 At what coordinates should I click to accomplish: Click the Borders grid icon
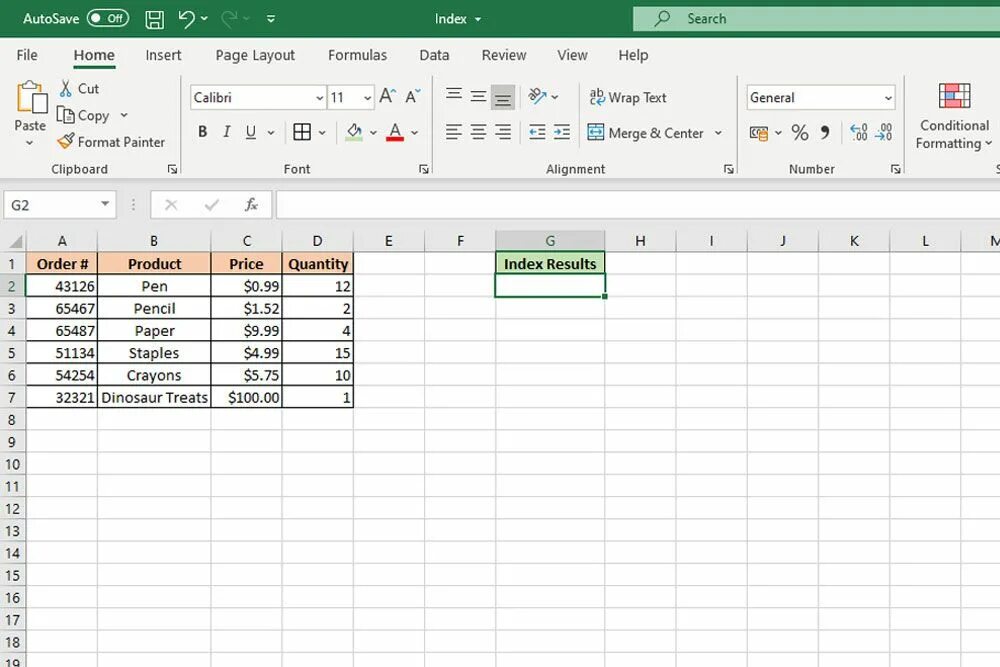pyautogui.click(x=302, y=132)
